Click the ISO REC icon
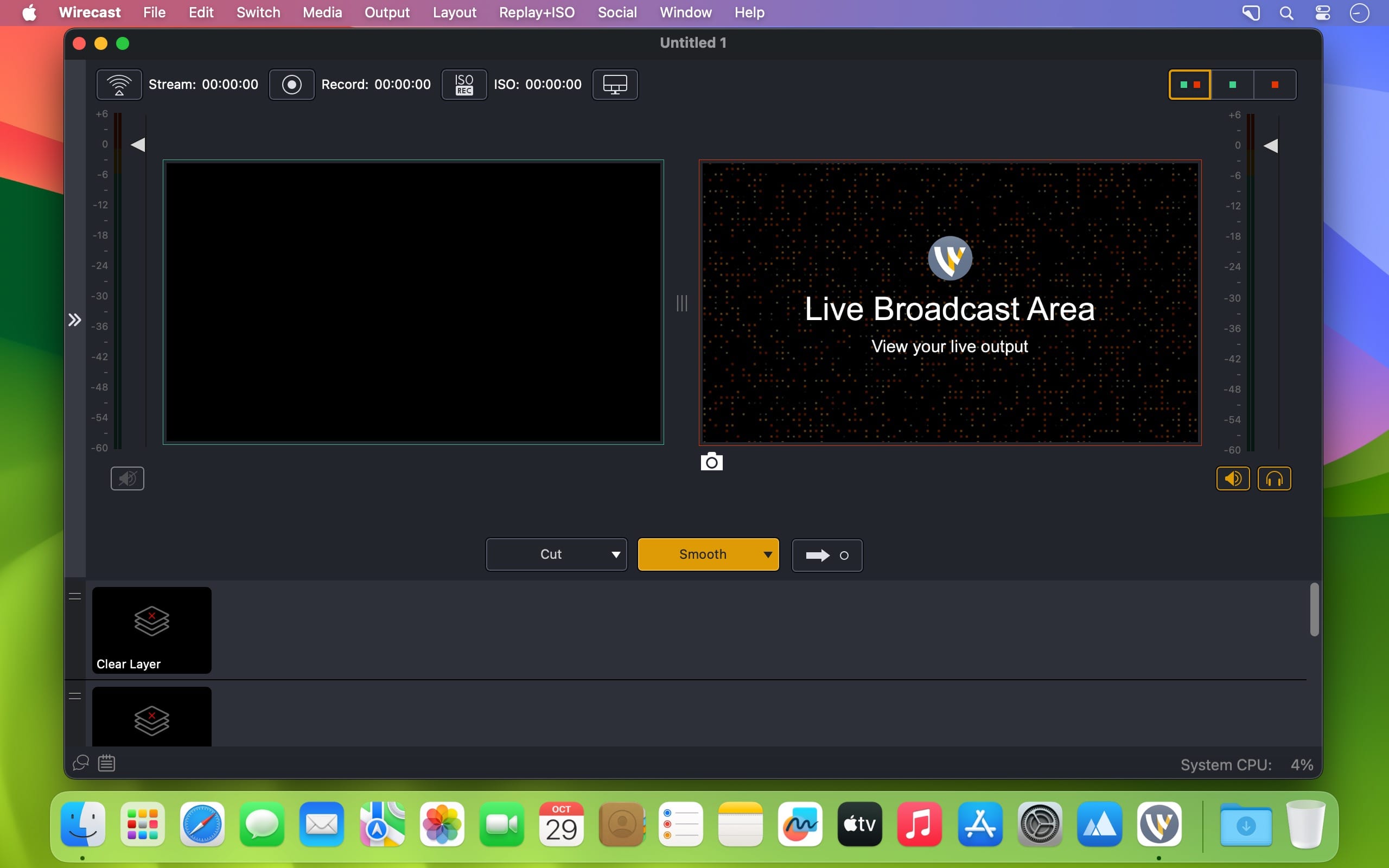 tap(464, 85)
